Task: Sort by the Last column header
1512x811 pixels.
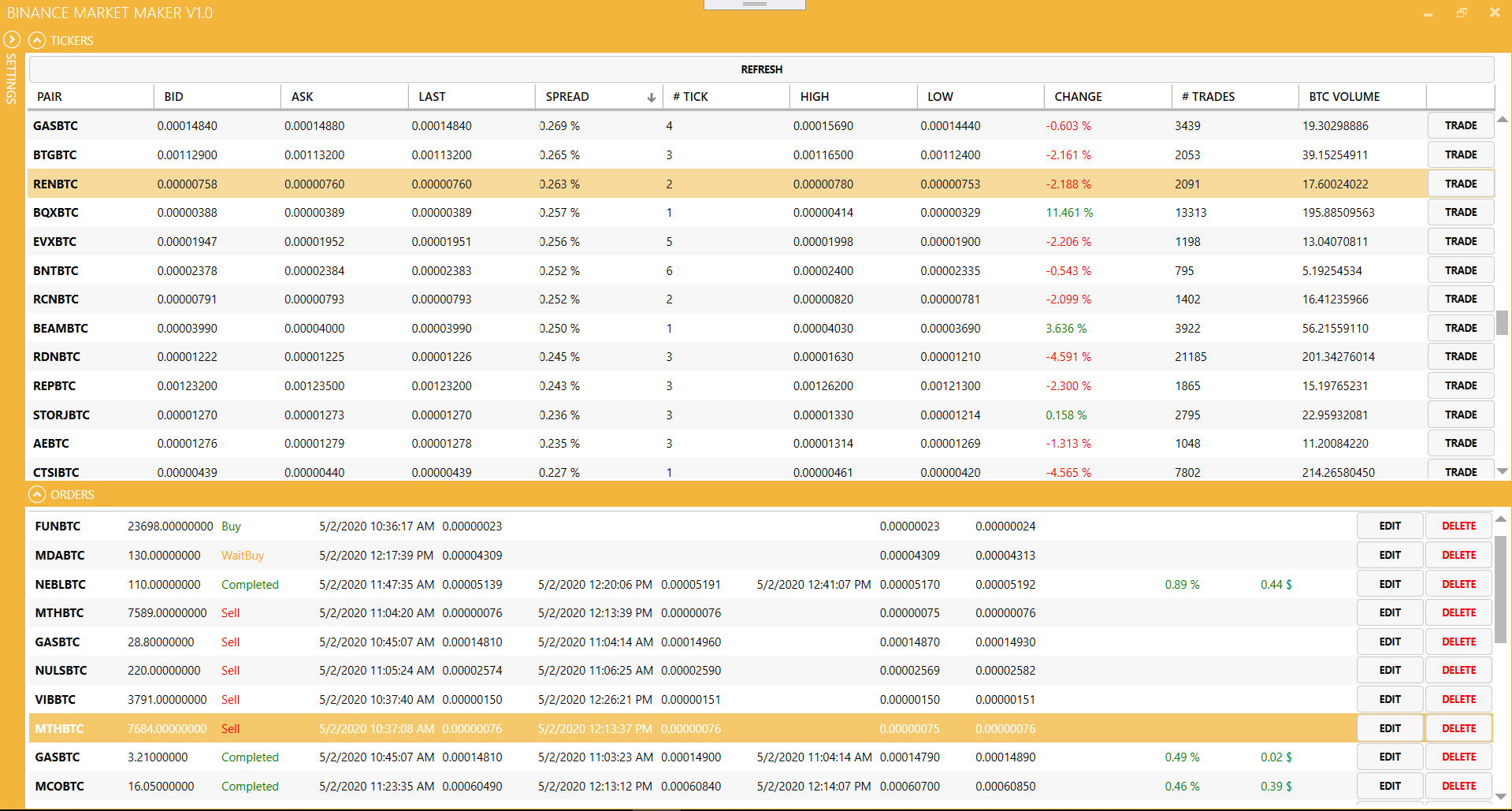Action: pyautogui.click(x=472, y=96)
